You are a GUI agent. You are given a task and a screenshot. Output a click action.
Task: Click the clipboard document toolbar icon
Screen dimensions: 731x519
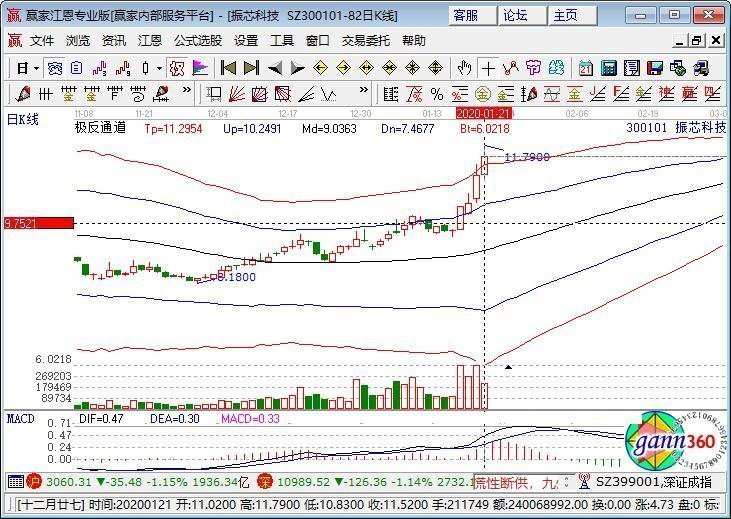click(x=76, y=69)
